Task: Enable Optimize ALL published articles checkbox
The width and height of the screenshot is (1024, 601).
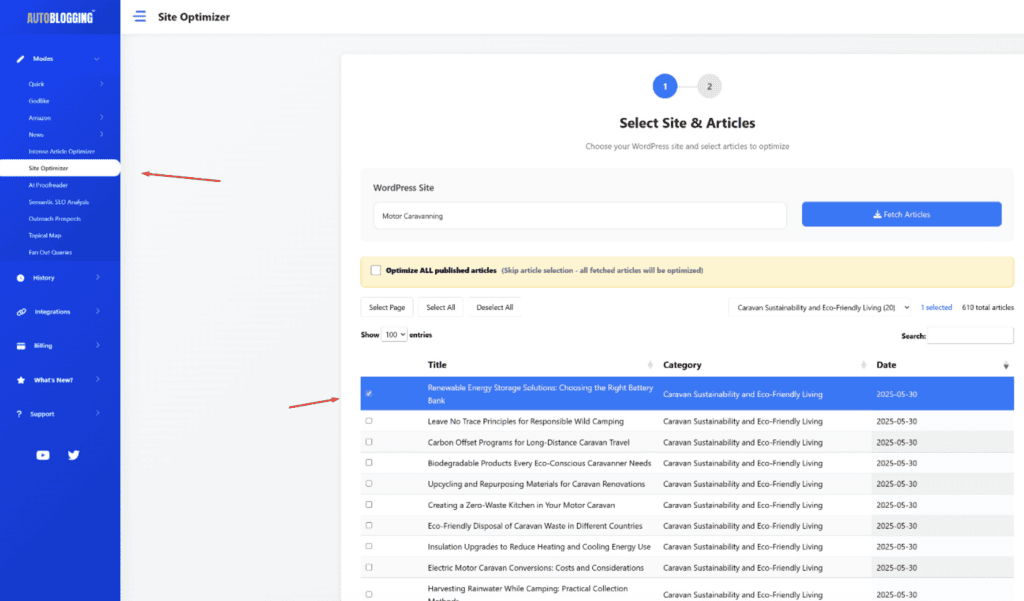Action: tap(376, 270)
